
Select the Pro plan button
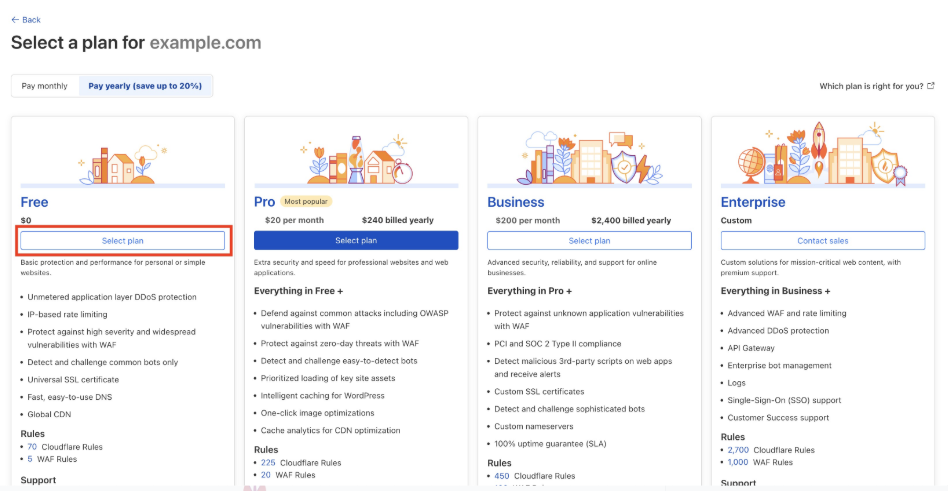point(356,240)
